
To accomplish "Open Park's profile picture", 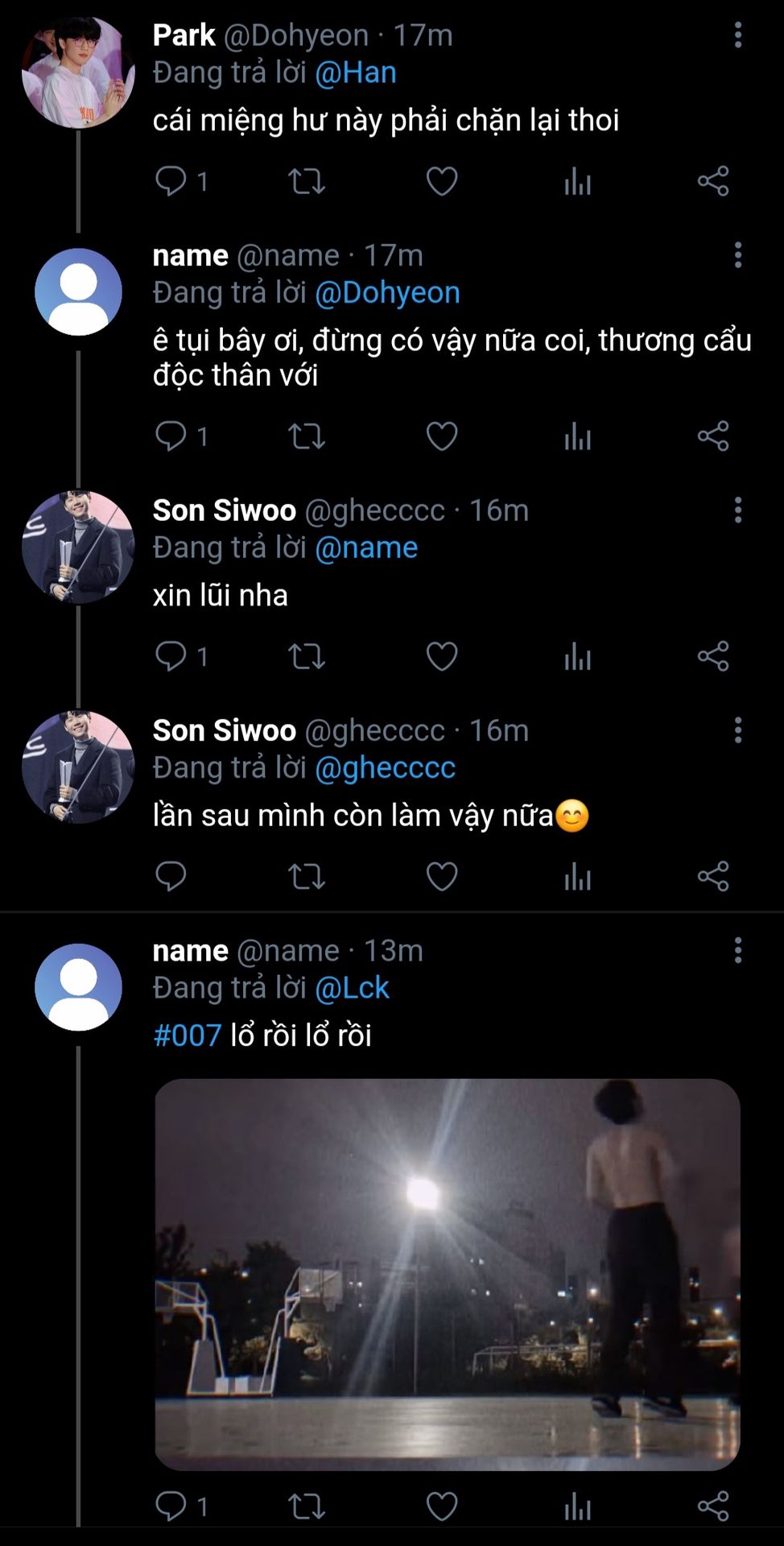I will pos(78,72).
